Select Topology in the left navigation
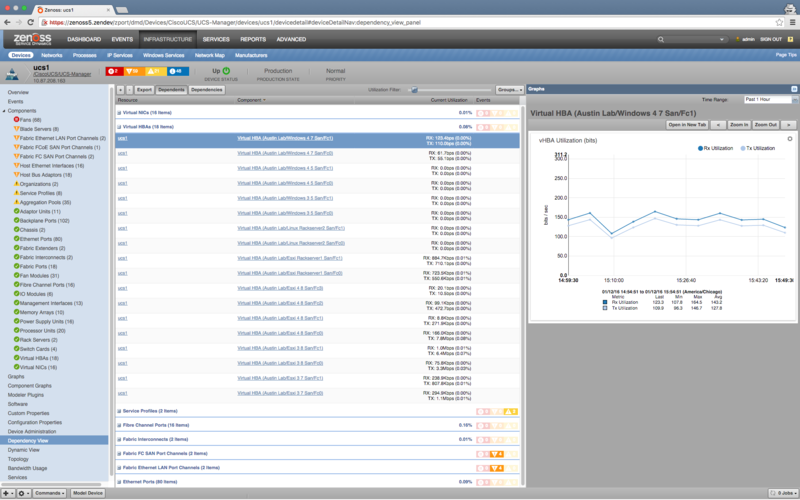Image resolution: width=800 pixels, height=500 pixels. coord(16,459)
